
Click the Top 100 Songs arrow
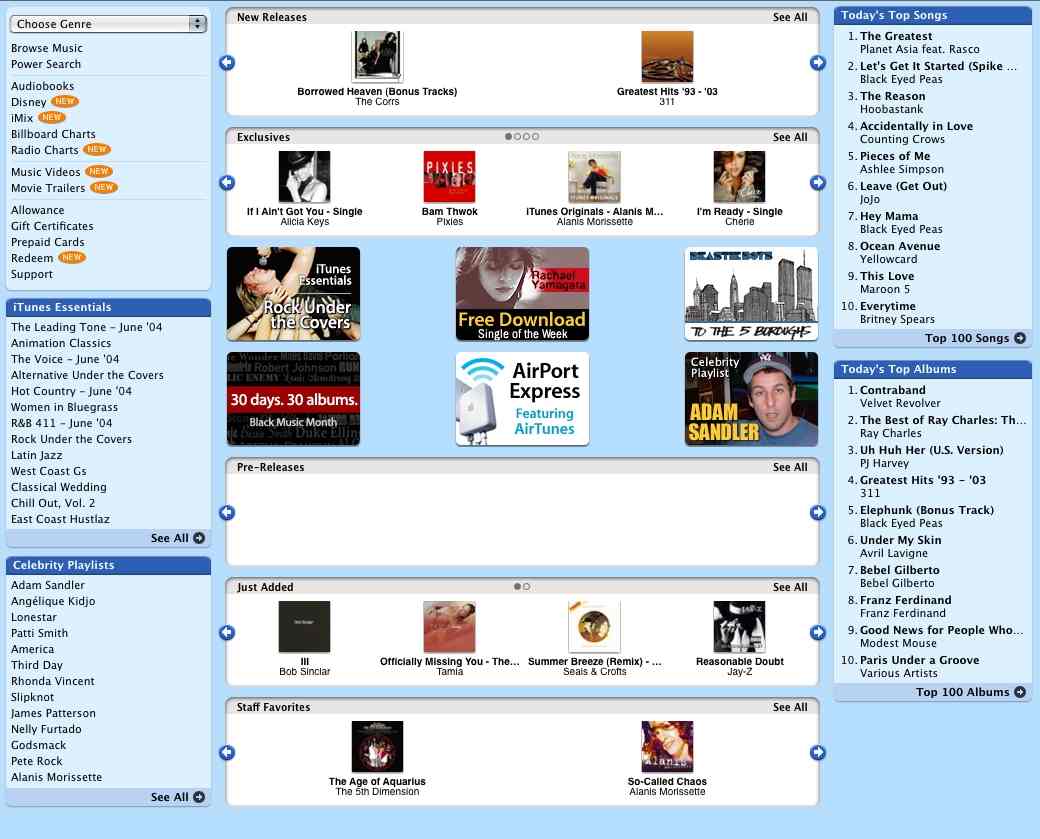pyautogui.click(x=1020, y=338)
